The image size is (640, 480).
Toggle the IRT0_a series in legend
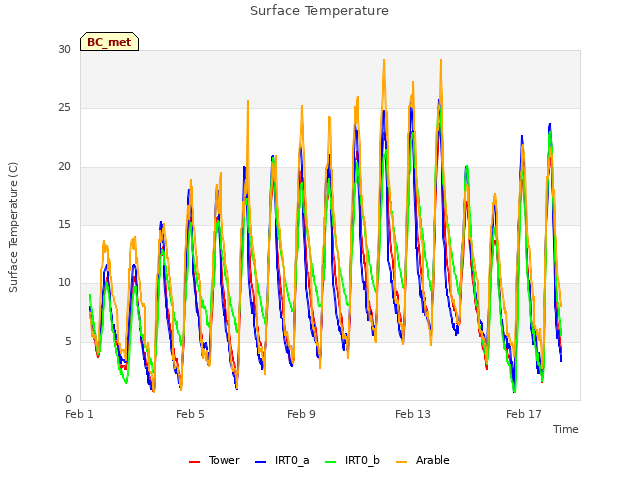pos(292,460)
